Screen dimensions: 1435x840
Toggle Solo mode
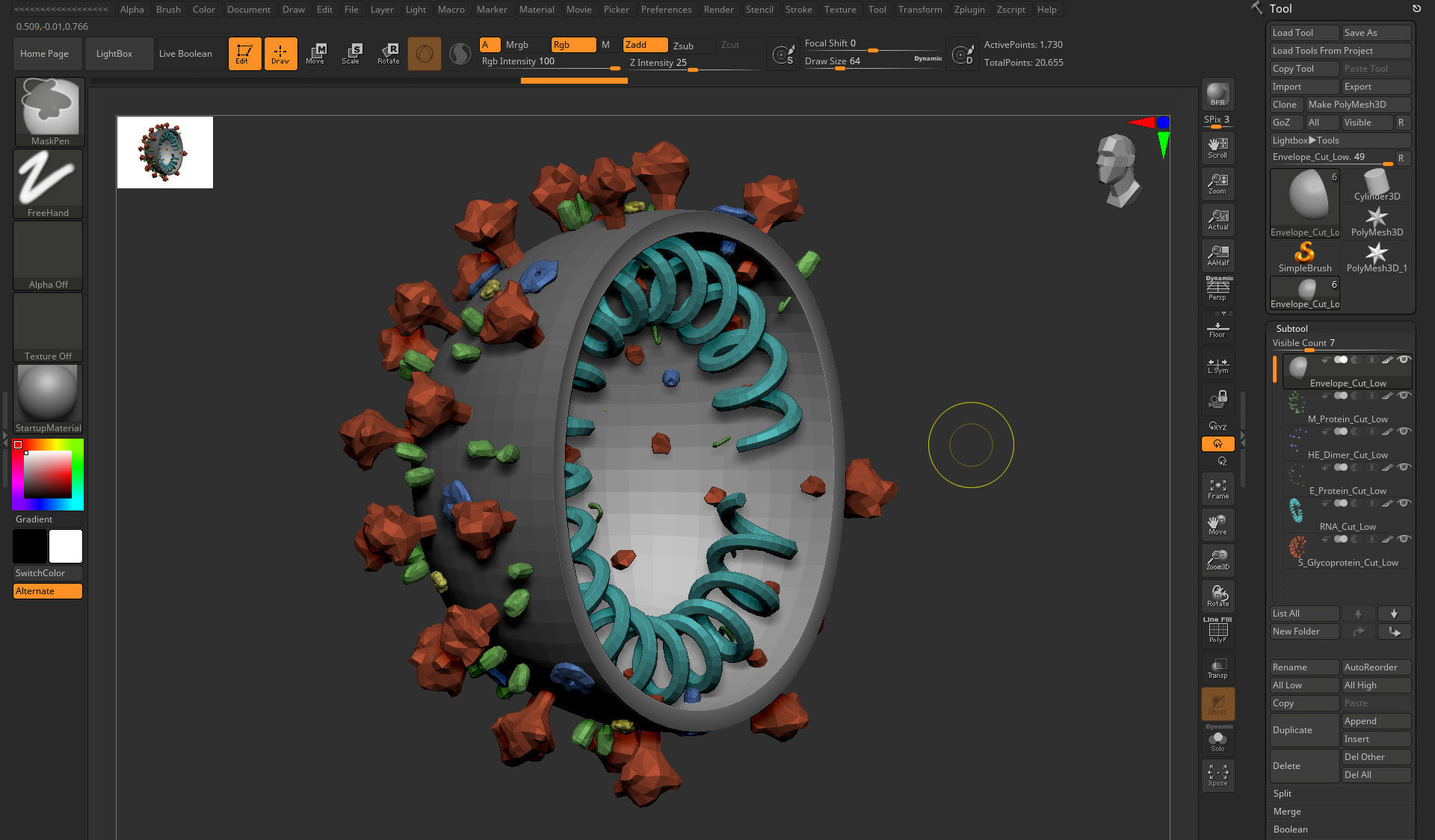point(1218,739)
